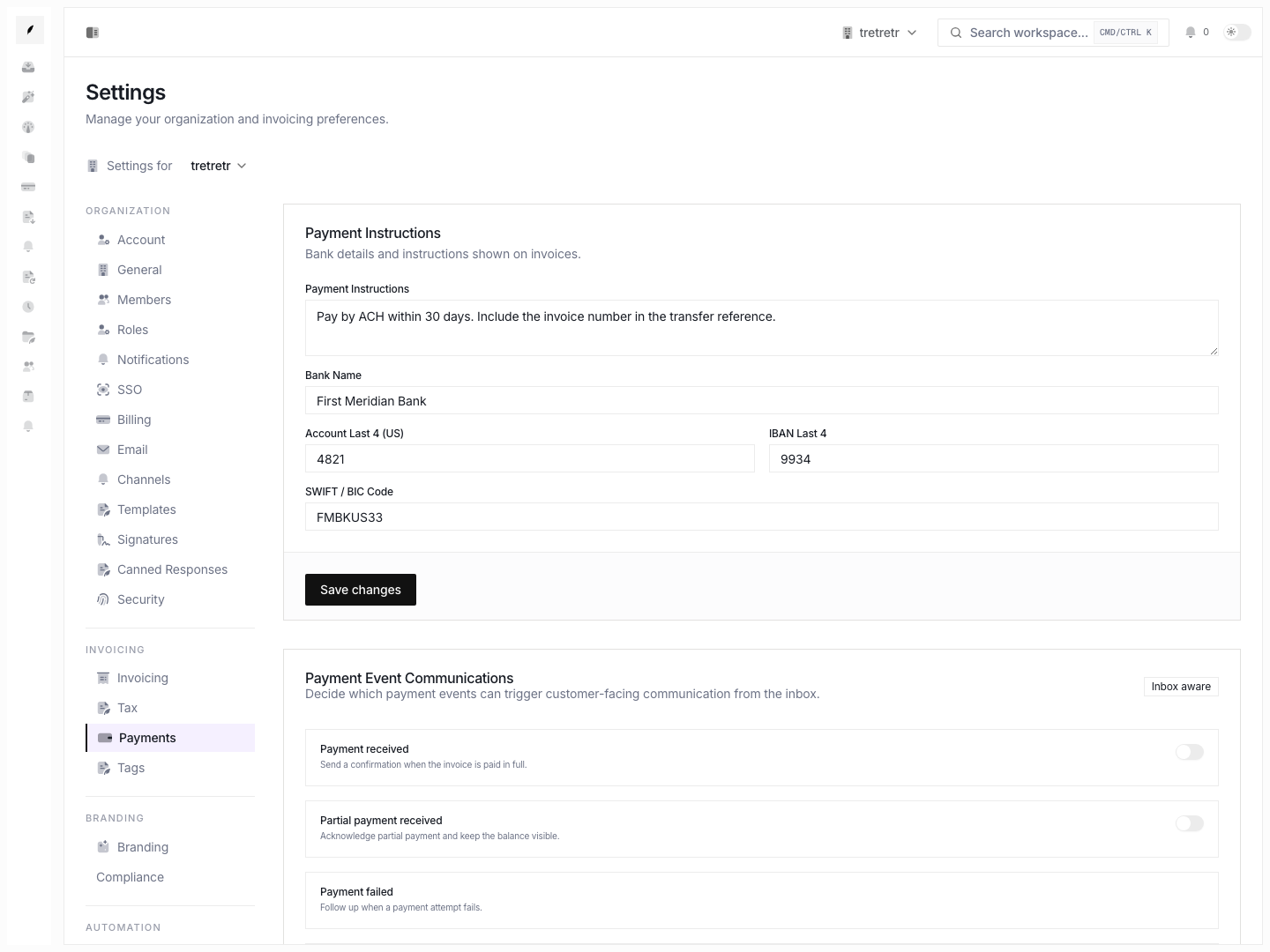Click the icon next to Branding
The height and width of the screenshot is (952, 1270).
click(x=103, y=847)
